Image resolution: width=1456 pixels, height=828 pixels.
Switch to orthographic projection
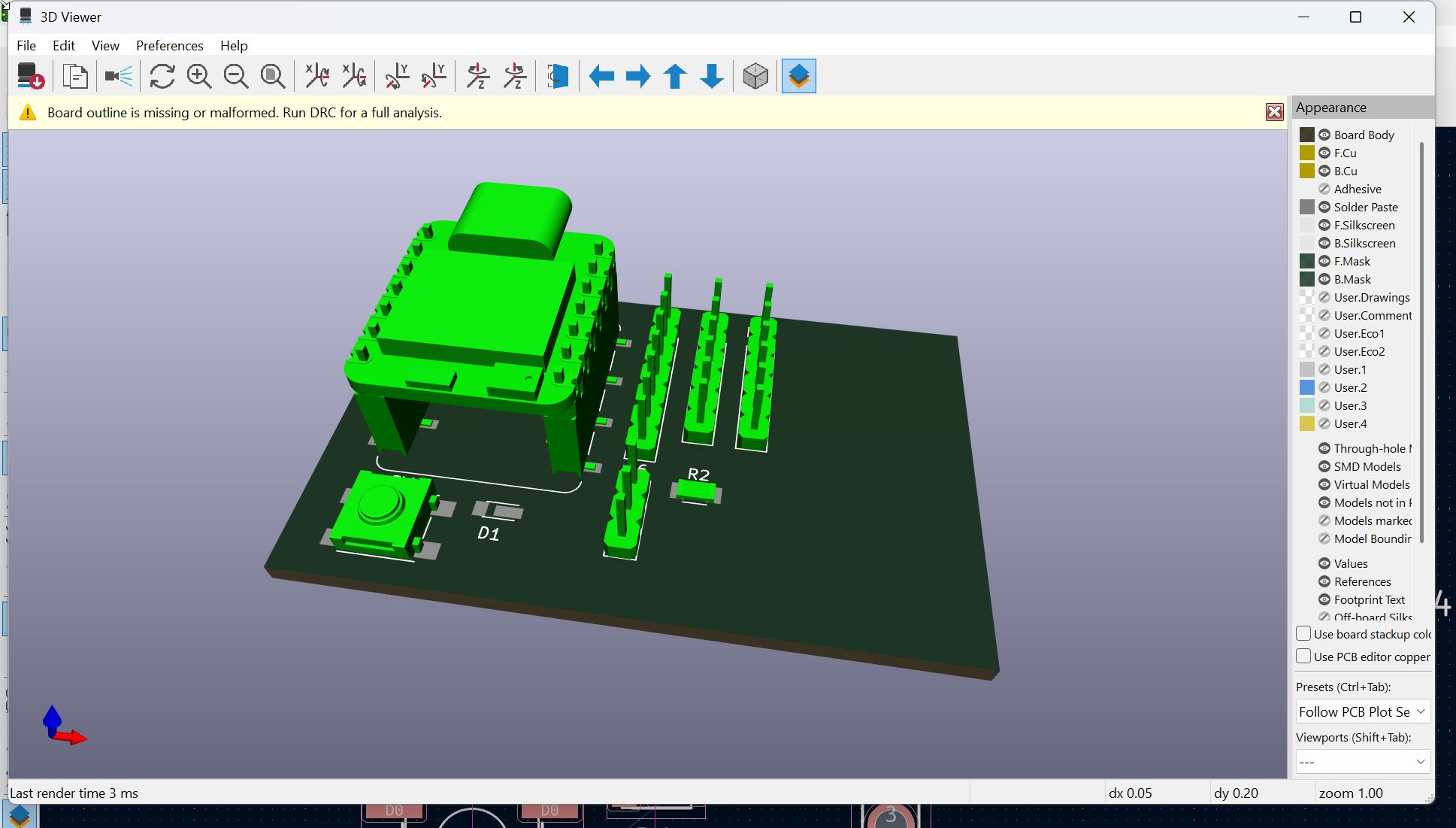click(x=755, y=76)
